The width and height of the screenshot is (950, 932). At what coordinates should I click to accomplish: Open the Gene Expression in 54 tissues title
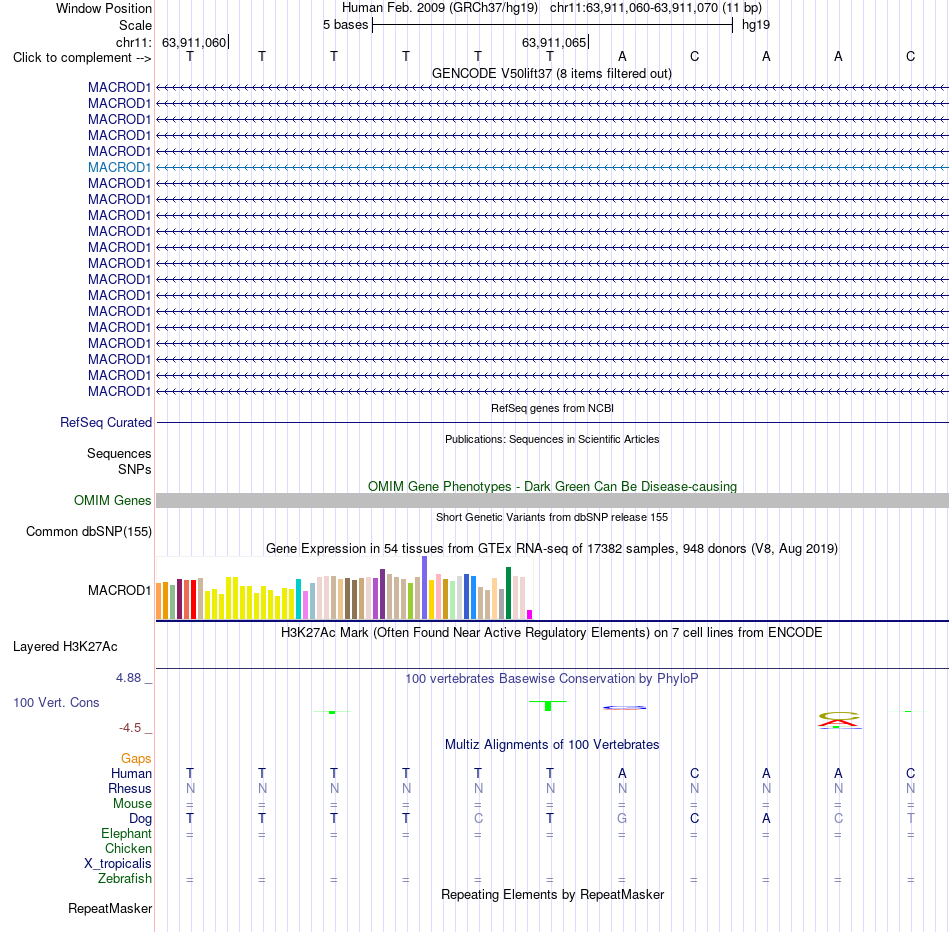pyautogui.click(x=552, y=548)
